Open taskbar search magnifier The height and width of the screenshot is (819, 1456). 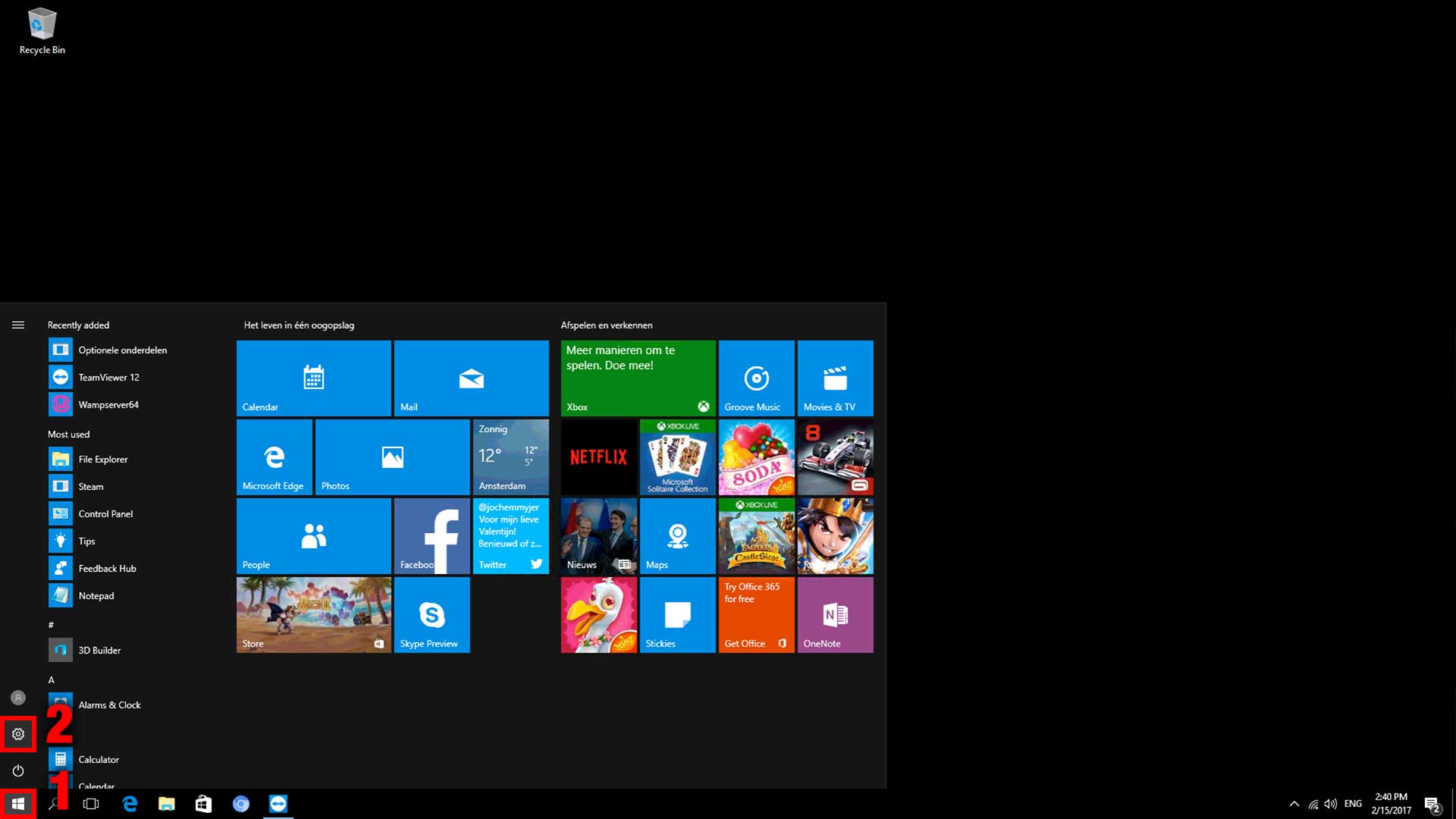(55, 804)
